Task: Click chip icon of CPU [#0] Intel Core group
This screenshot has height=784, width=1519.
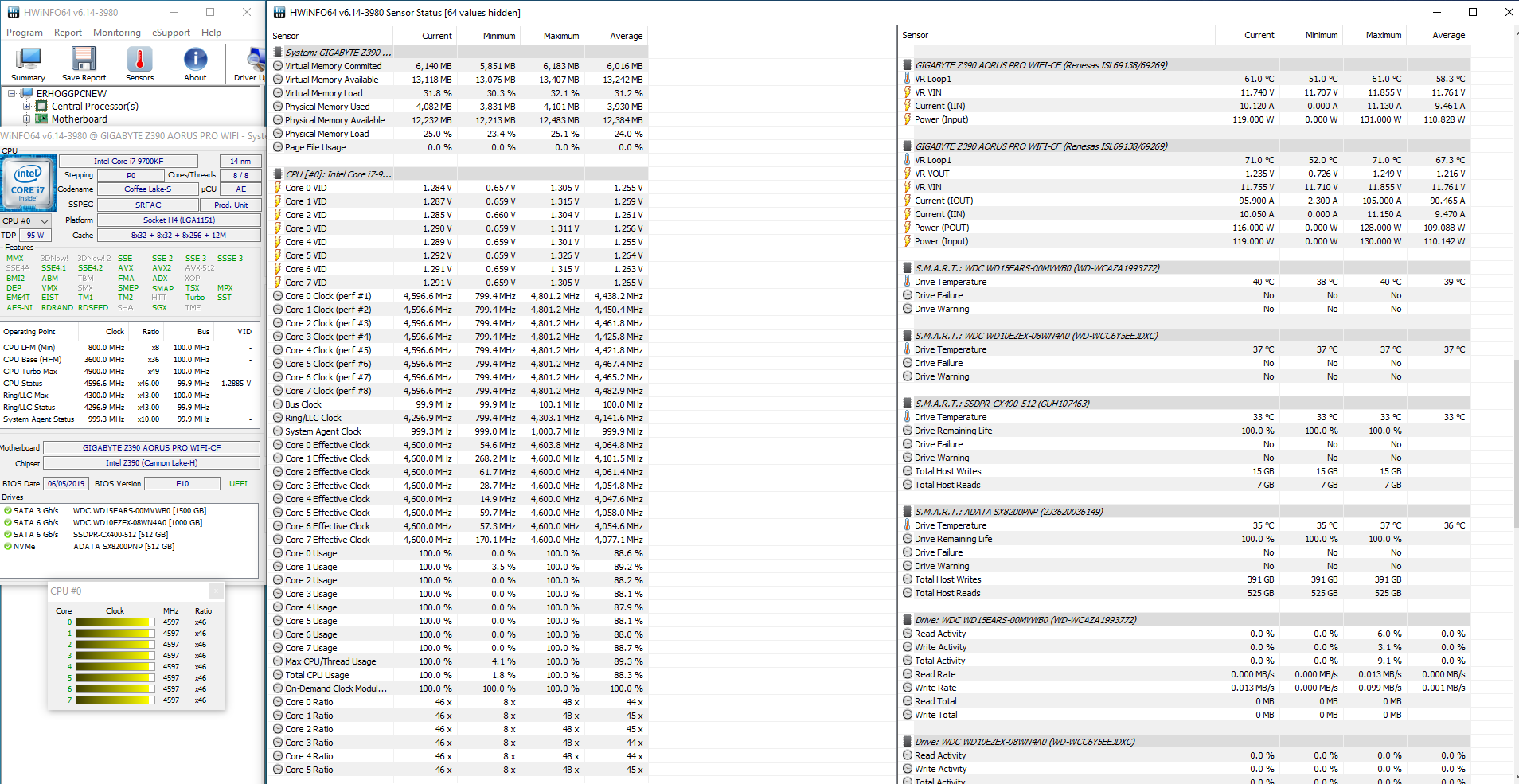Action: coord(278,174)
